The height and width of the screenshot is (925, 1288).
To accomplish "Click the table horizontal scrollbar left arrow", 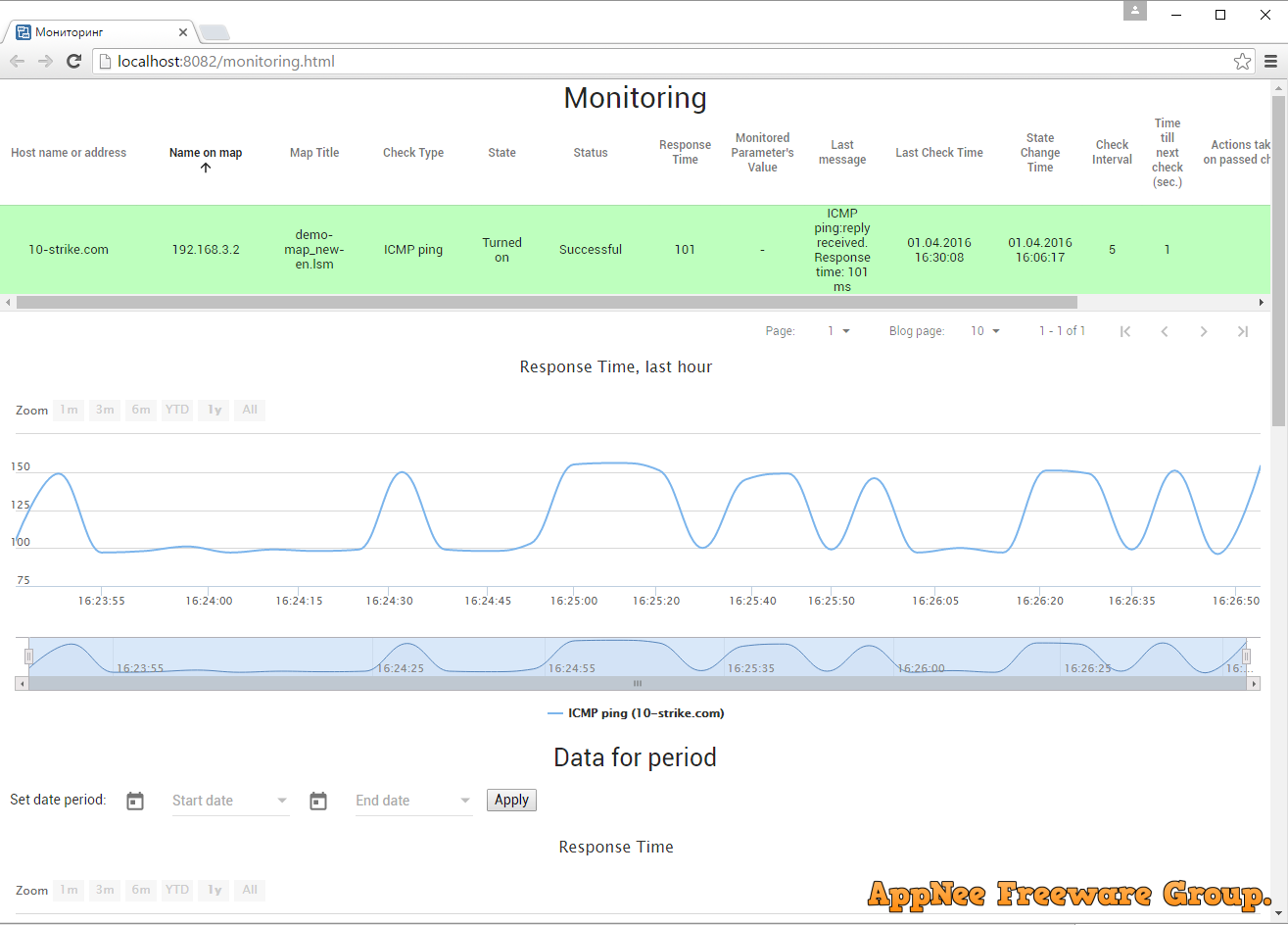I will 8,303.
